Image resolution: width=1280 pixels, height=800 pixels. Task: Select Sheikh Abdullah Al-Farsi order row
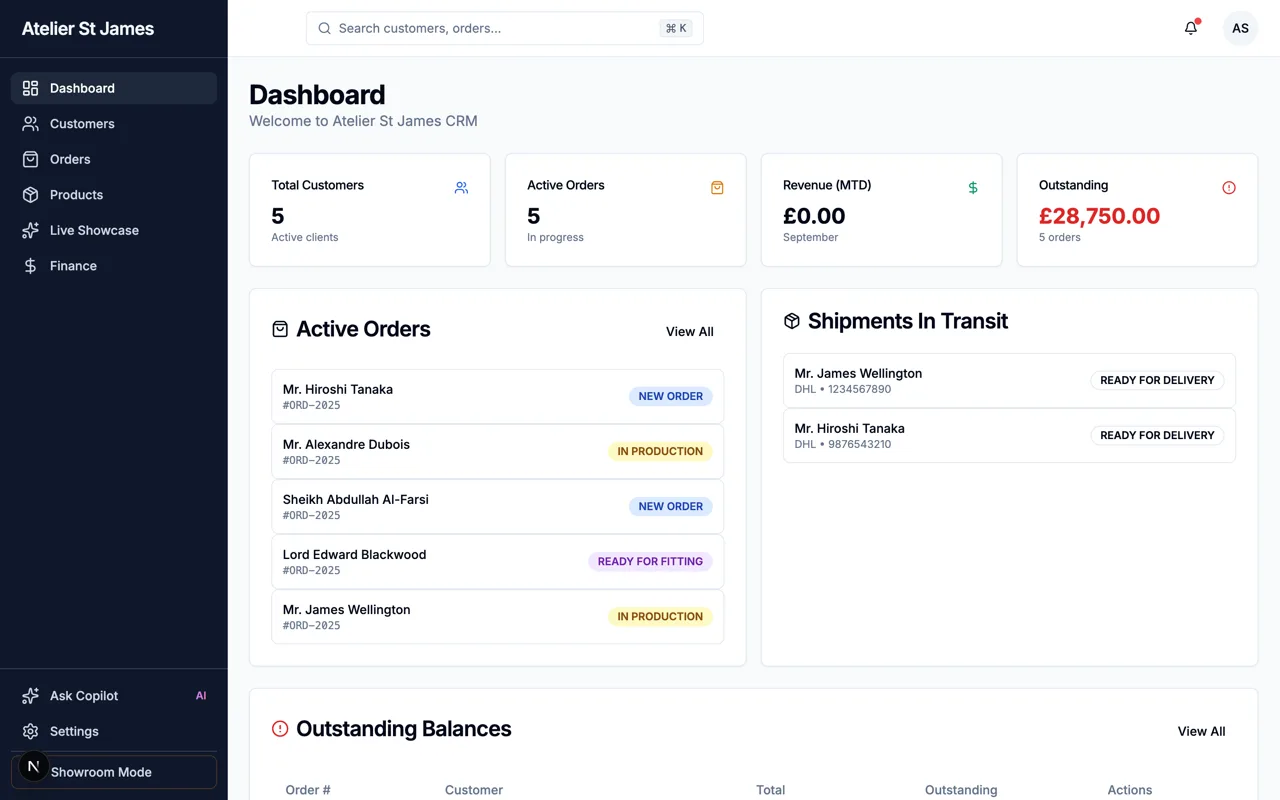pyautogui.click(x=497, y=507)
